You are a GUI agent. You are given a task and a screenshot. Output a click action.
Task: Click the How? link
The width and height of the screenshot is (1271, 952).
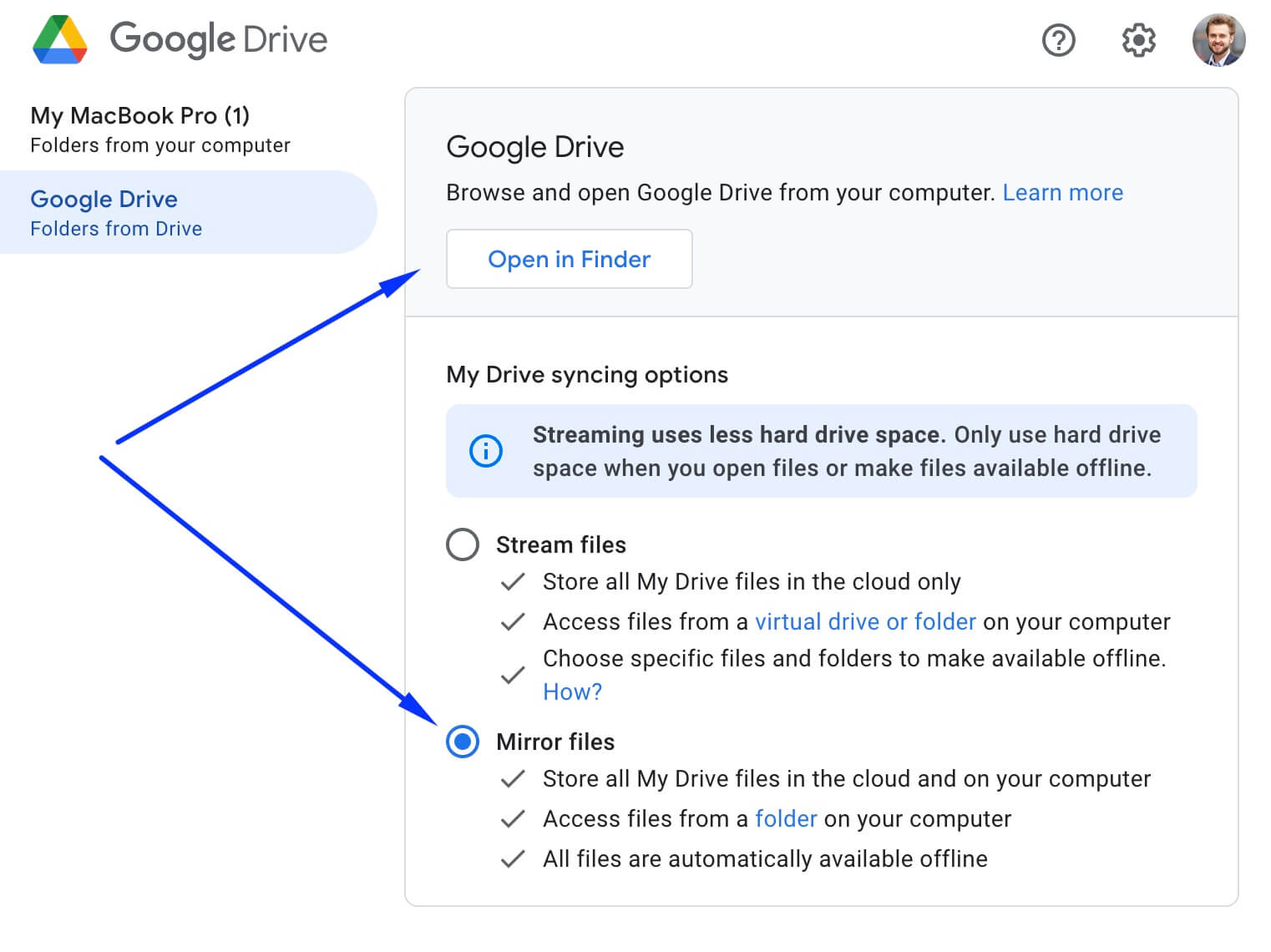pyautogui.click(x=572, y=692)
